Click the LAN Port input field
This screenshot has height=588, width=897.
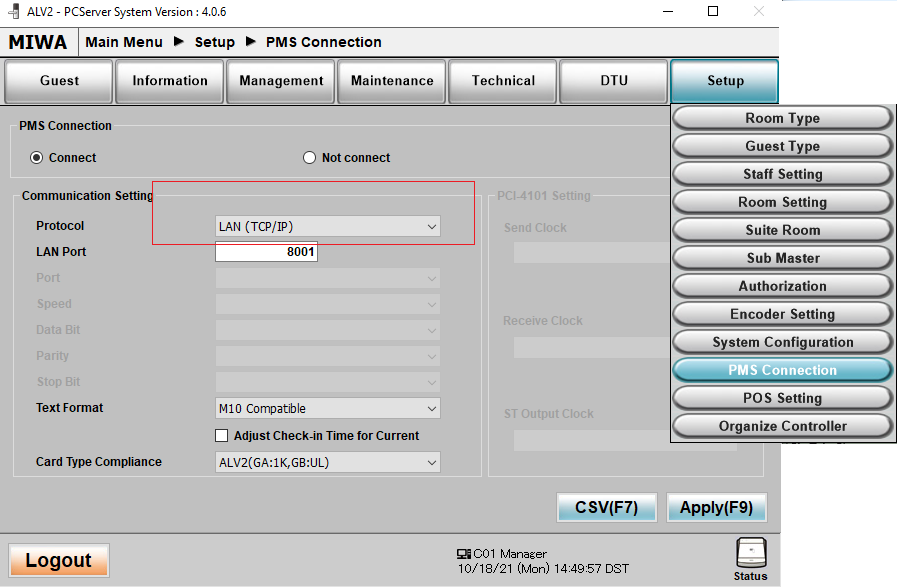(x=266, y=253)
